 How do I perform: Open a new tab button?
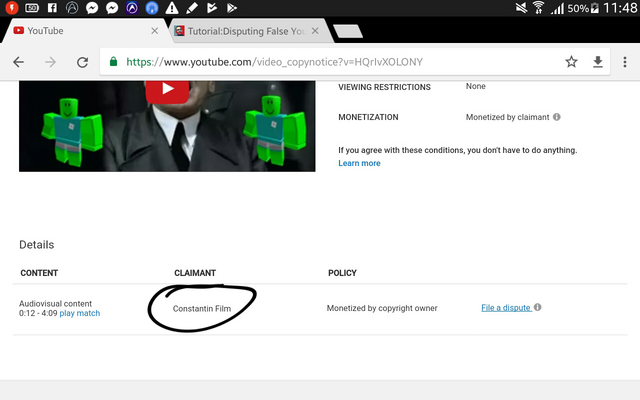click(x=348, y=31)
